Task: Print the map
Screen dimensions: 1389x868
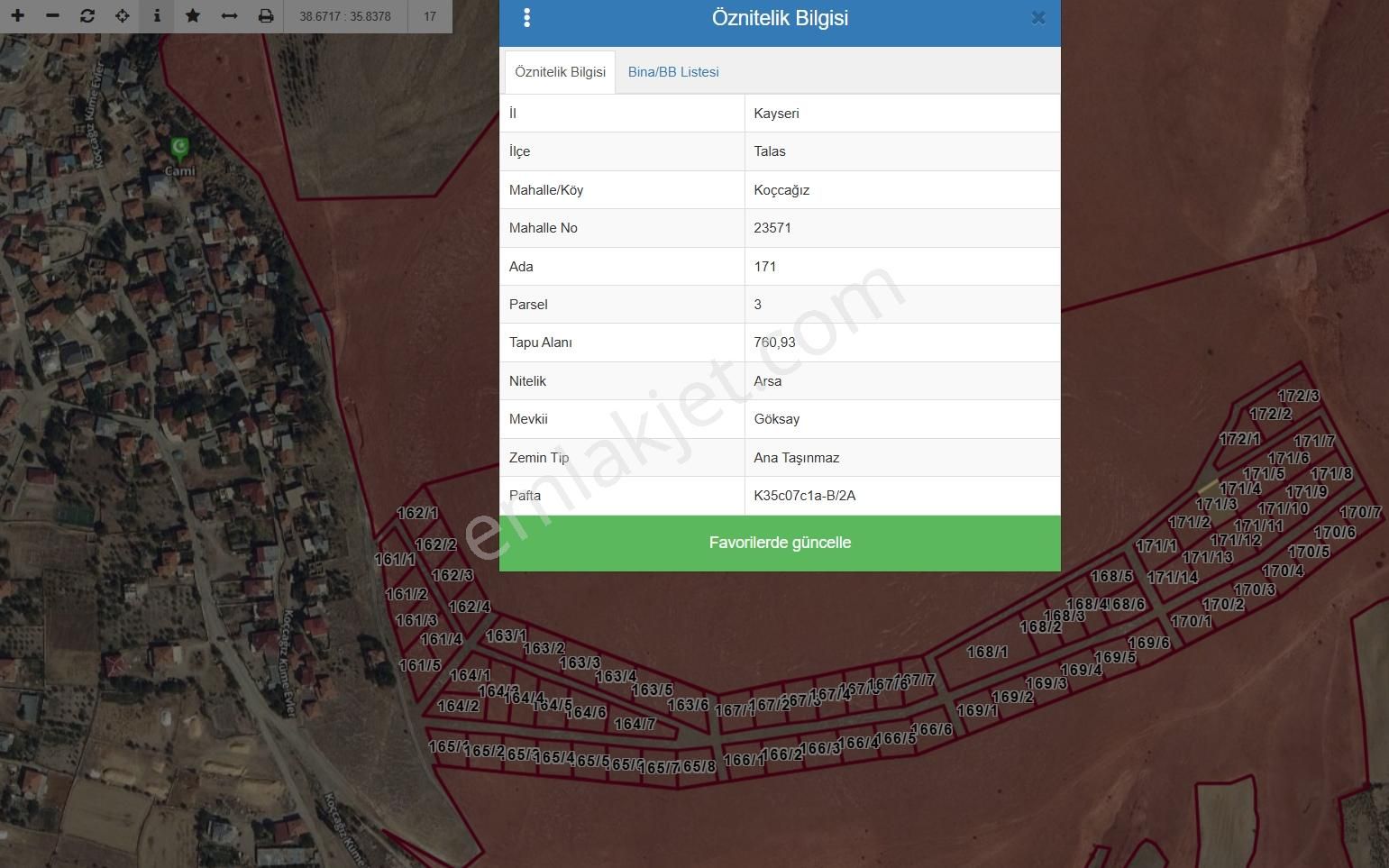Action: [x=265, y=16]
